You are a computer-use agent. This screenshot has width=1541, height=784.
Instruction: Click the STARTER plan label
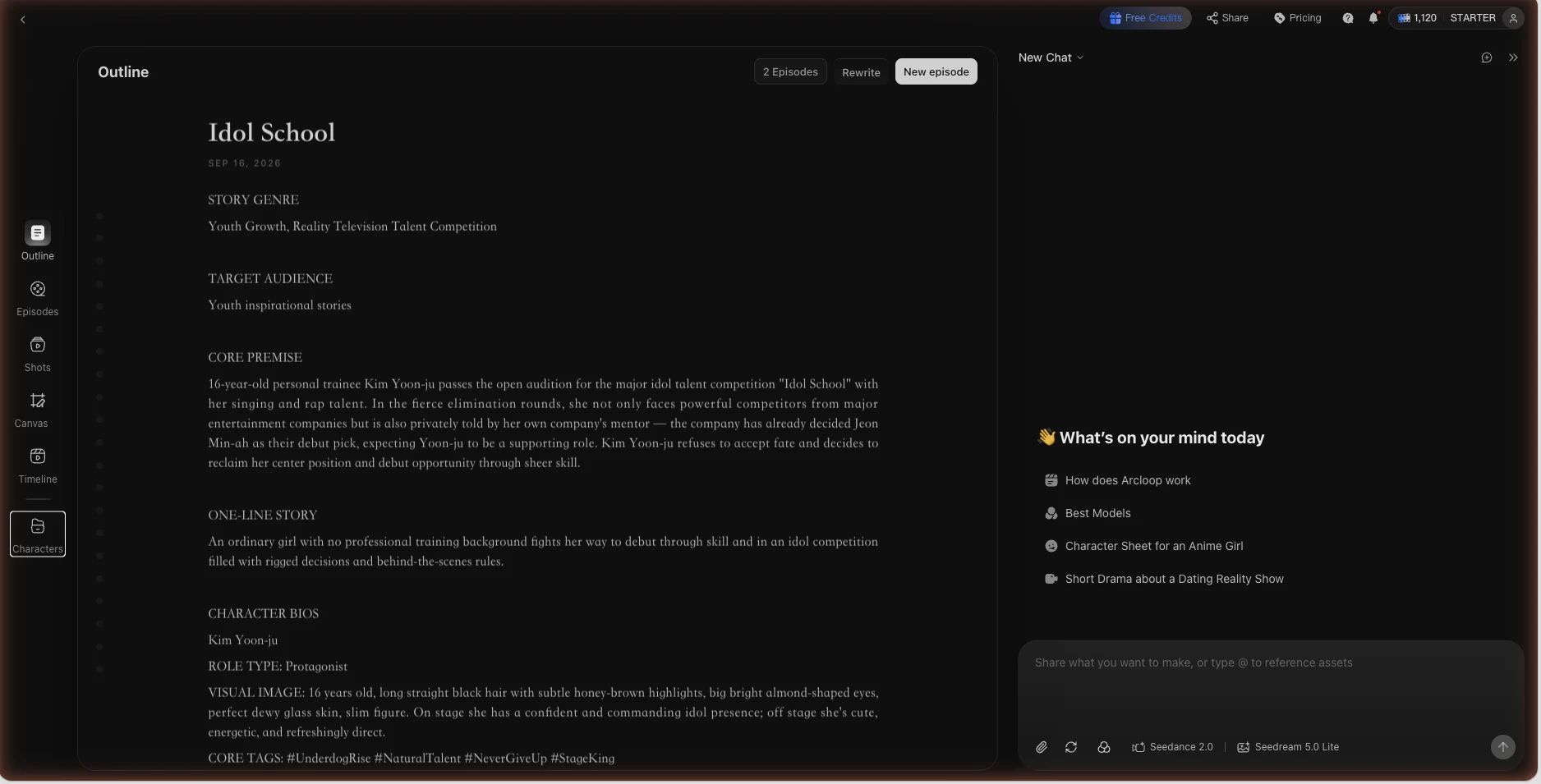click(1473, 18)
